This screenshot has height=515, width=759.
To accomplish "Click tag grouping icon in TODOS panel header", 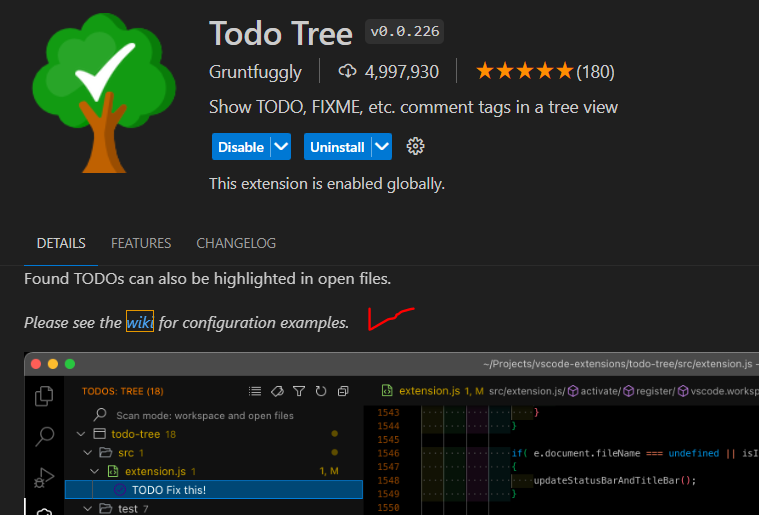I will point(277,391).
